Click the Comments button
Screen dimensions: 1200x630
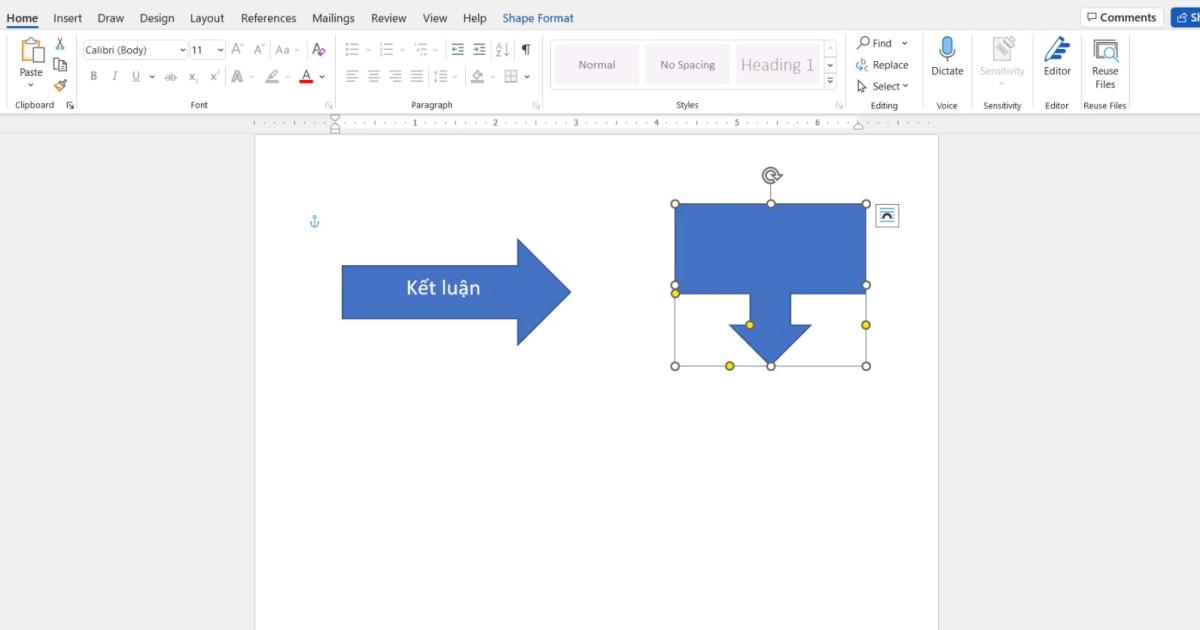point(1121,18)
